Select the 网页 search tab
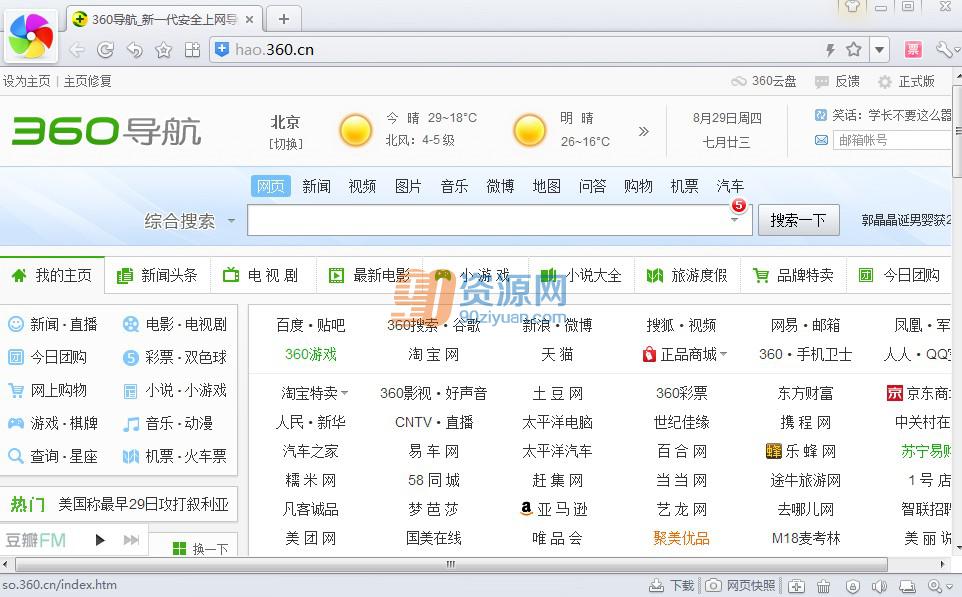 [271, 186]
